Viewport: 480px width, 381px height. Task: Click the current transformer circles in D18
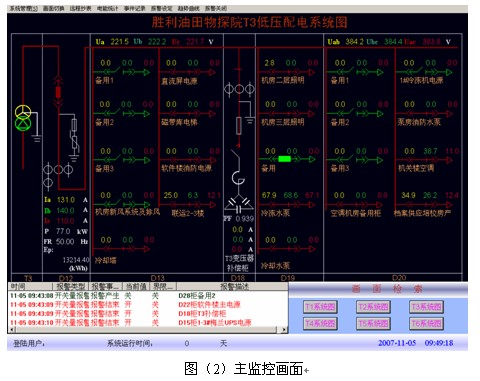click(239, 89)
